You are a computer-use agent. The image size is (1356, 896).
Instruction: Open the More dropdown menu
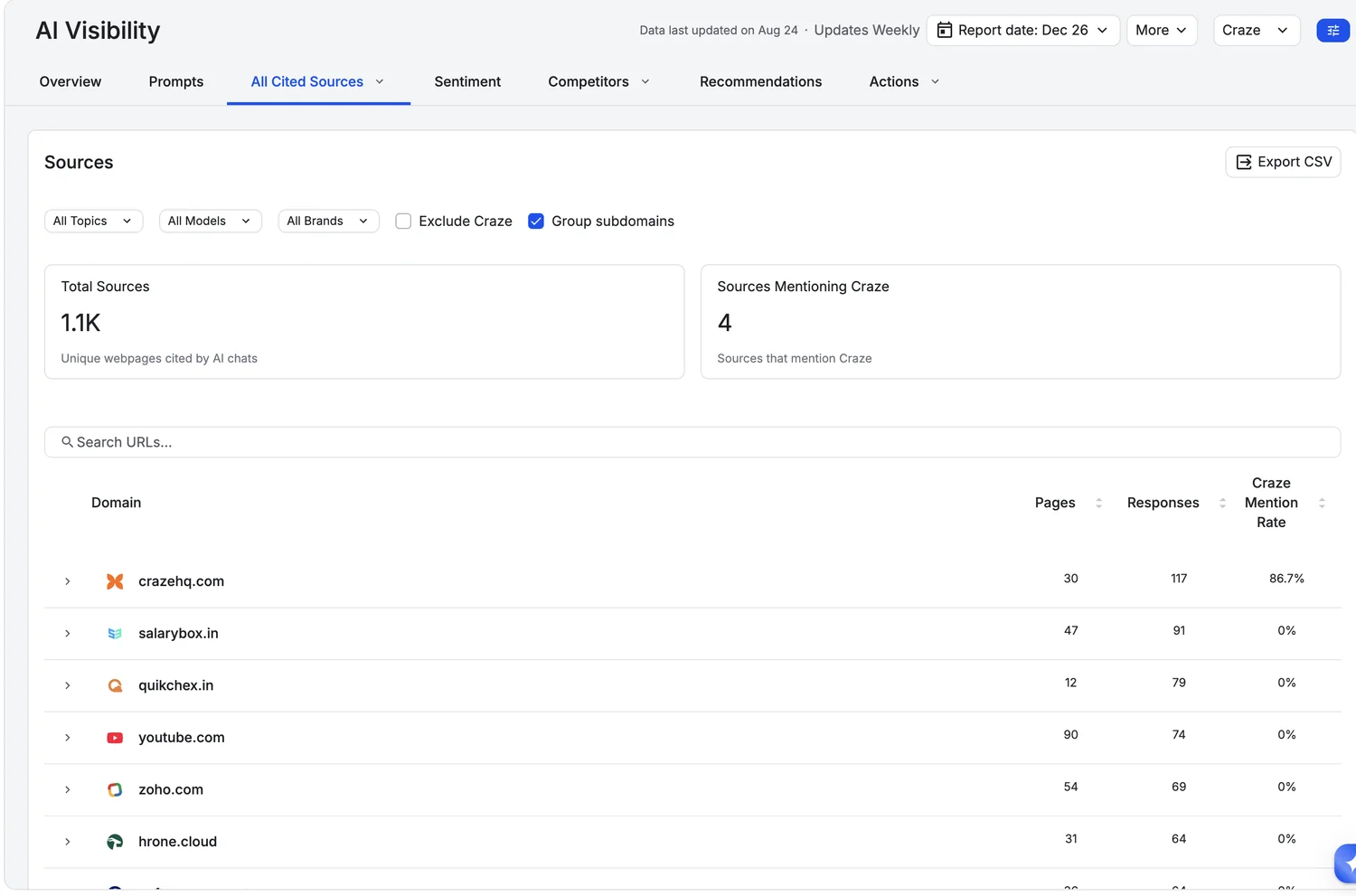(x=1162, y=30)
